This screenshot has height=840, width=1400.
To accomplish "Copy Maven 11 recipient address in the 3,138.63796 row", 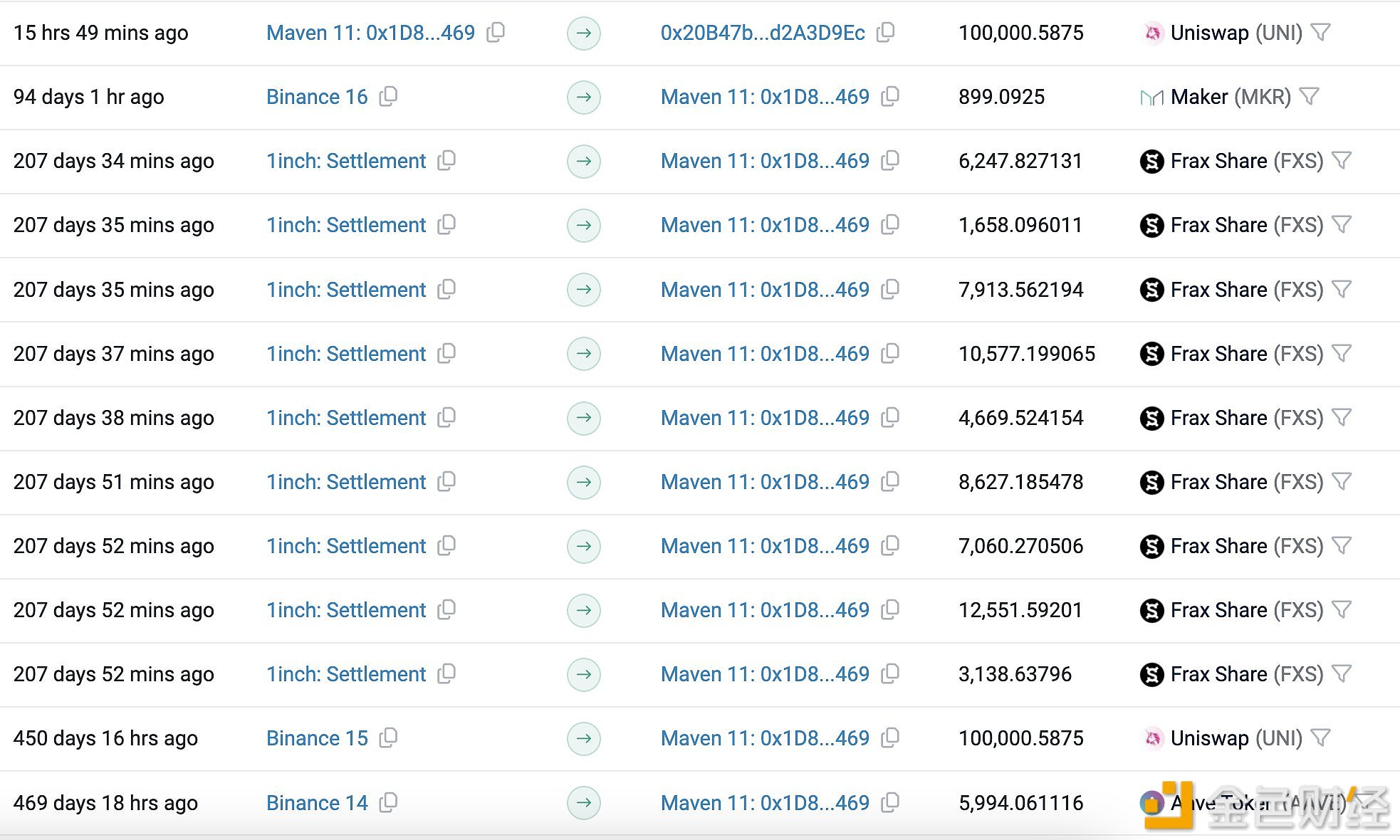I will [890, 674].
